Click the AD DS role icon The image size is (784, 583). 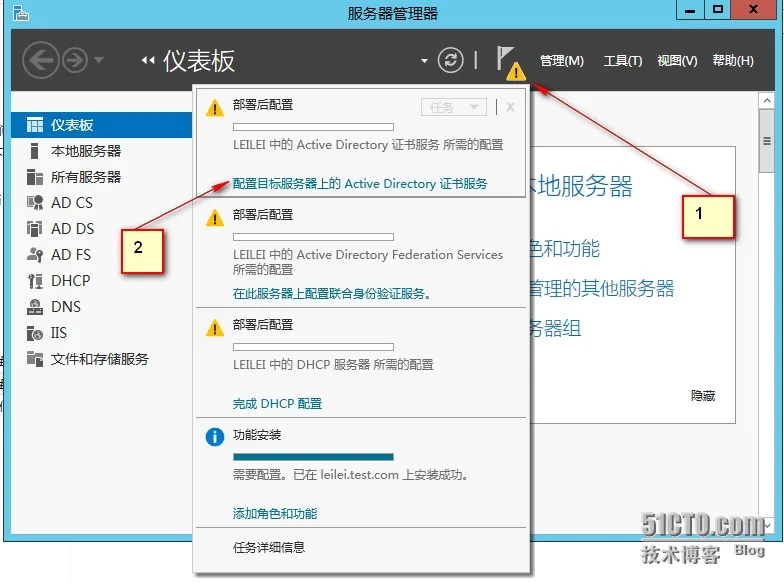click(34, 229)
